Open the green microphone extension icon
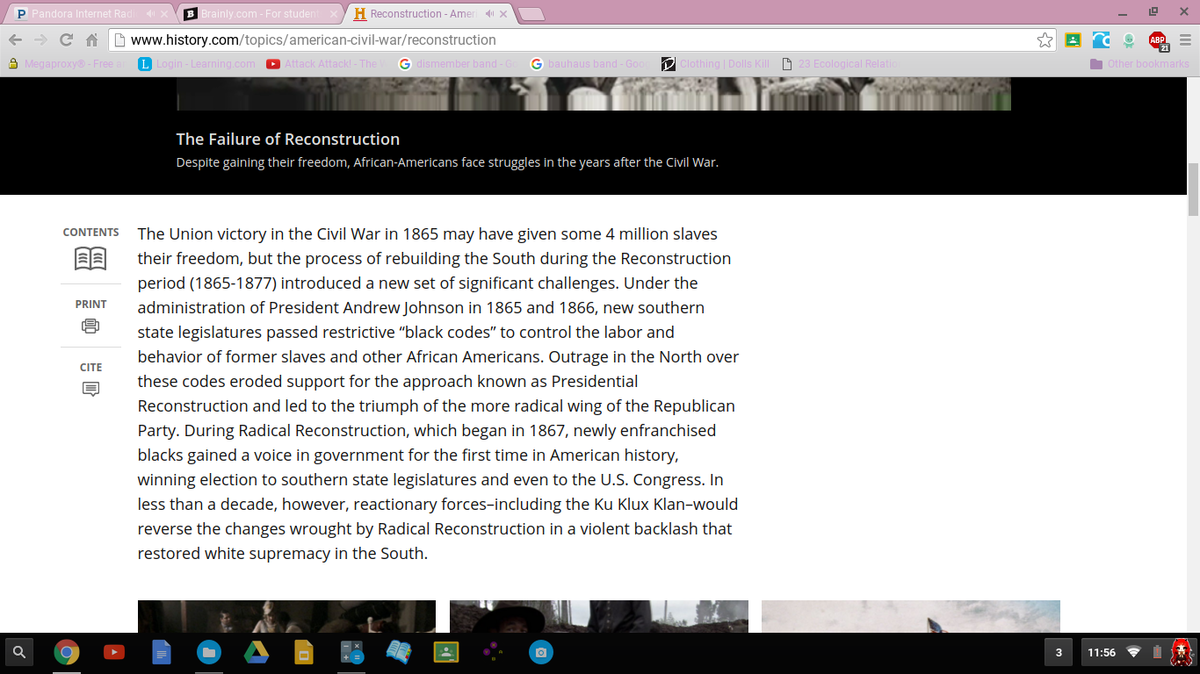 click(x=1131, y=40)
